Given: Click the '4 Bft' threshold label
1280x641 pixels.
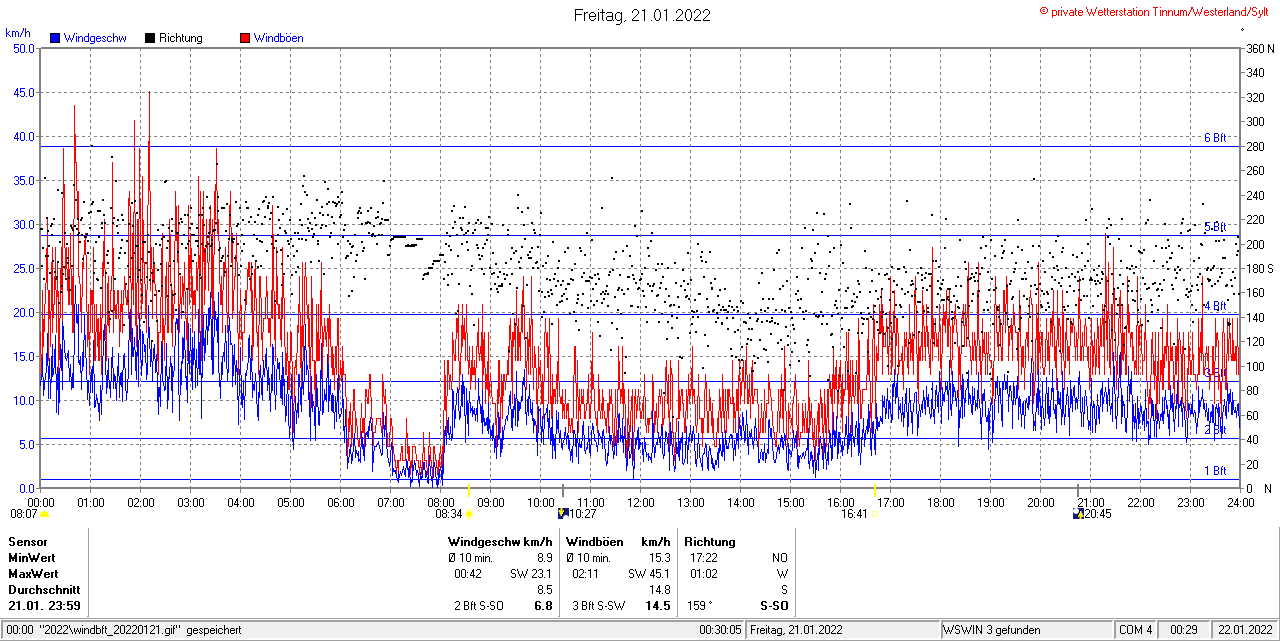Looking at the screenshot, I should pos(1214,306).
